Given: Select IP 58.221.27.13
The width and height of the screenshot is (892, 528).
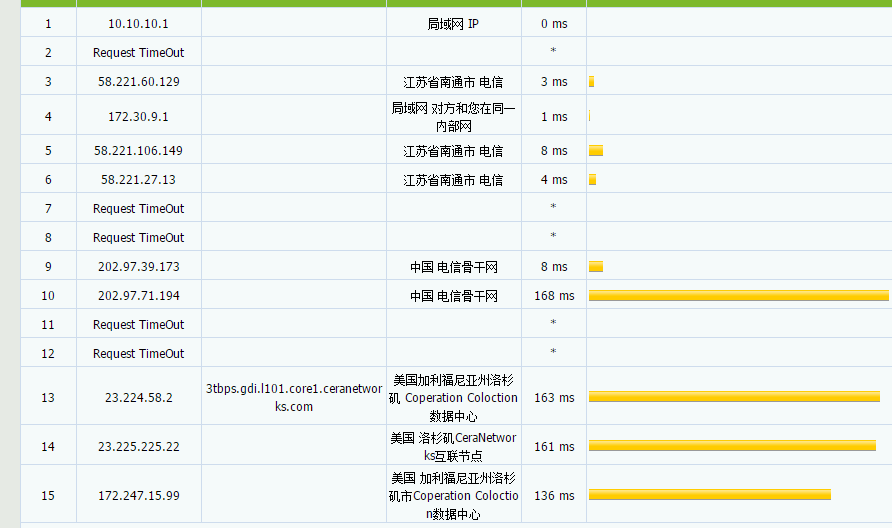Looking at the screenshot, I should coord(138,180).
